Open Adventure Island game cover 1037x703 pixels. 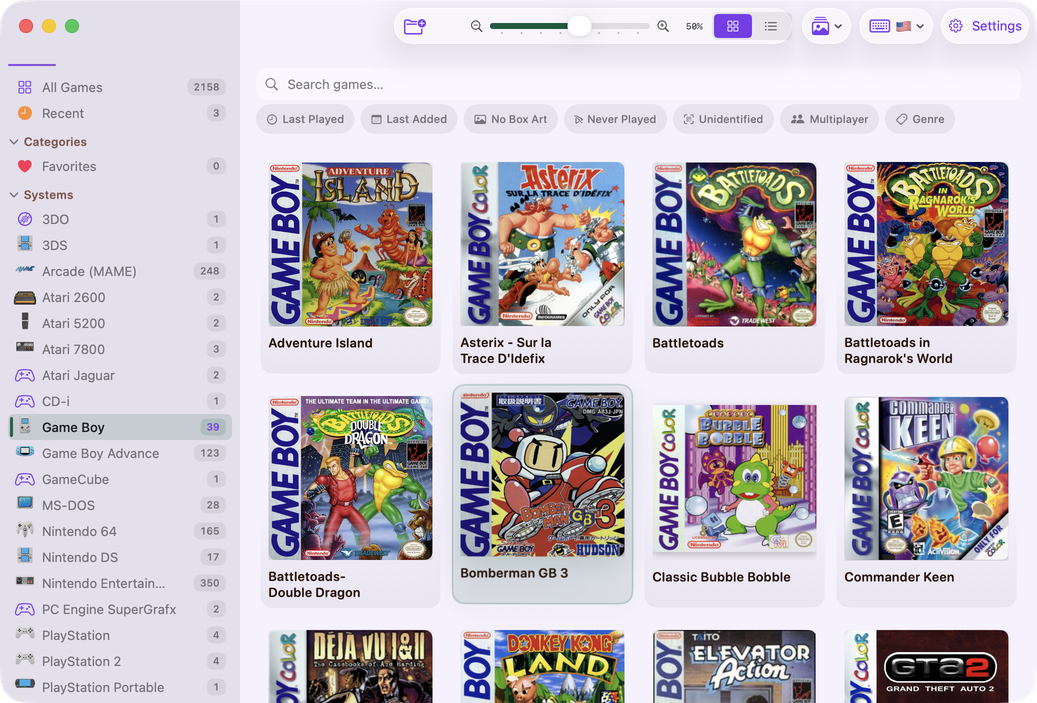tap(351, 244)
